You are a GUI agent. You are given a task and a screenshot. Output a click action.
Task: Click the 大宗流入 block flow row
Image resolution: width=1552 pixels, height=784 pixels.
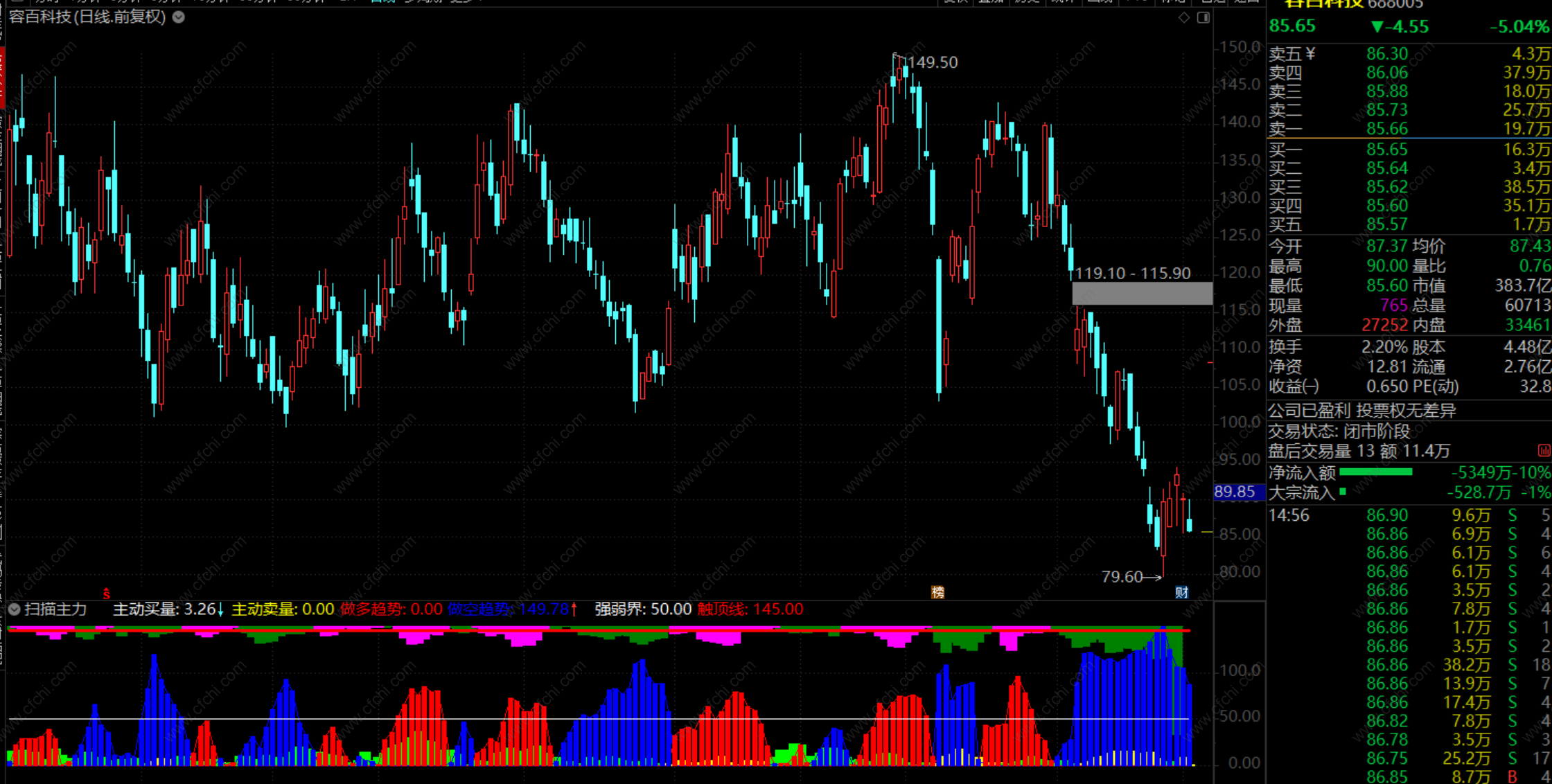tap(1301, 492)
